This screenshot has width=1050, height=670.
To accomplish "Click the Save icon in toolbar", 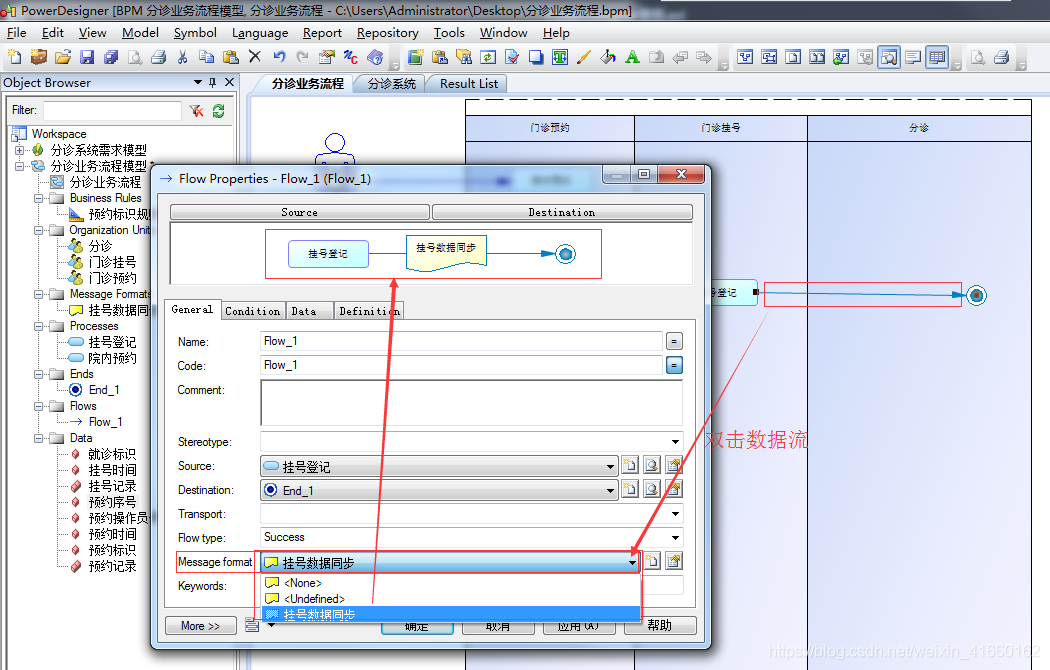I will (87, 58).
